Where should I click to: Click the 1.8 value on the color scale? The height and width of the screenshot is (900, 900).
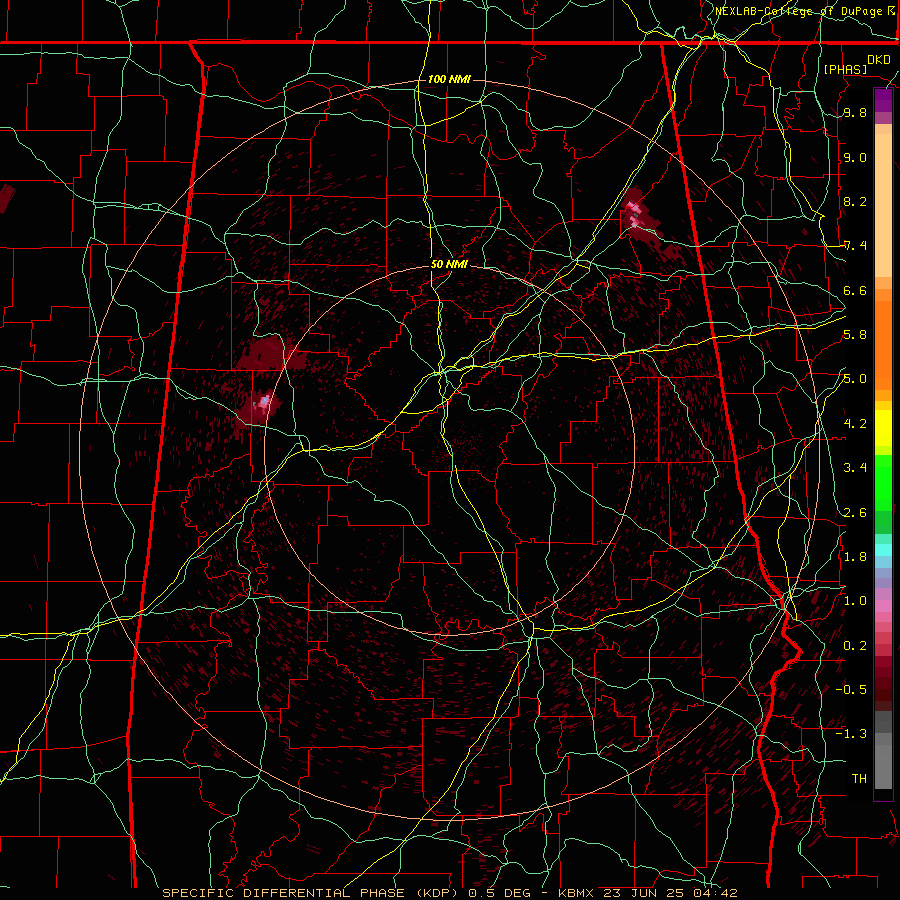click(x=855, y=557)
